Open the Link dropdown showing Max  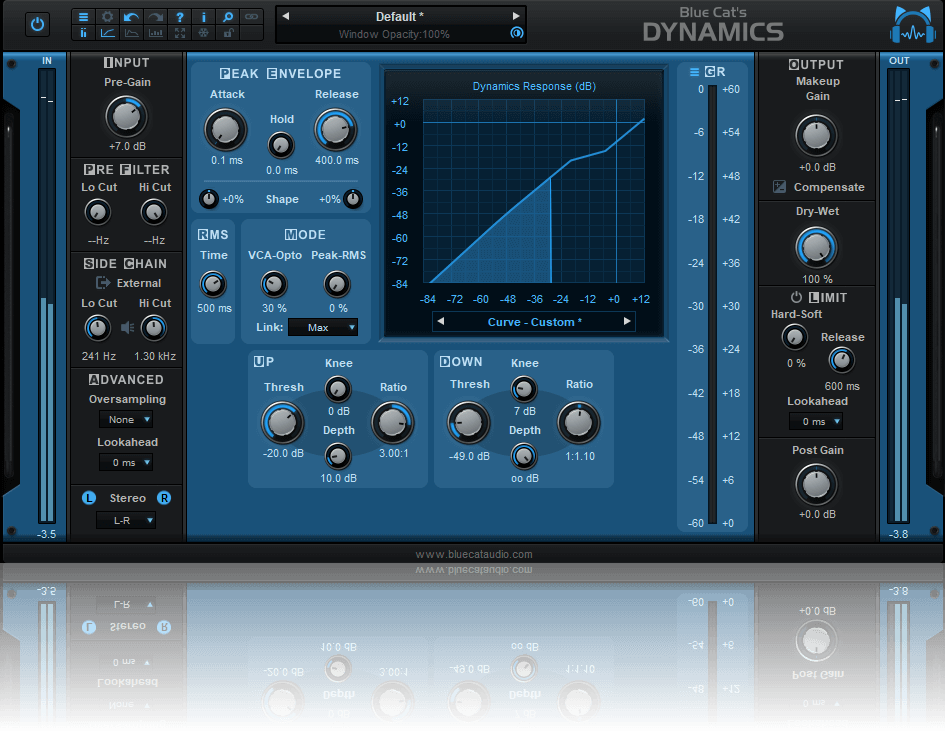click(322, 327)
